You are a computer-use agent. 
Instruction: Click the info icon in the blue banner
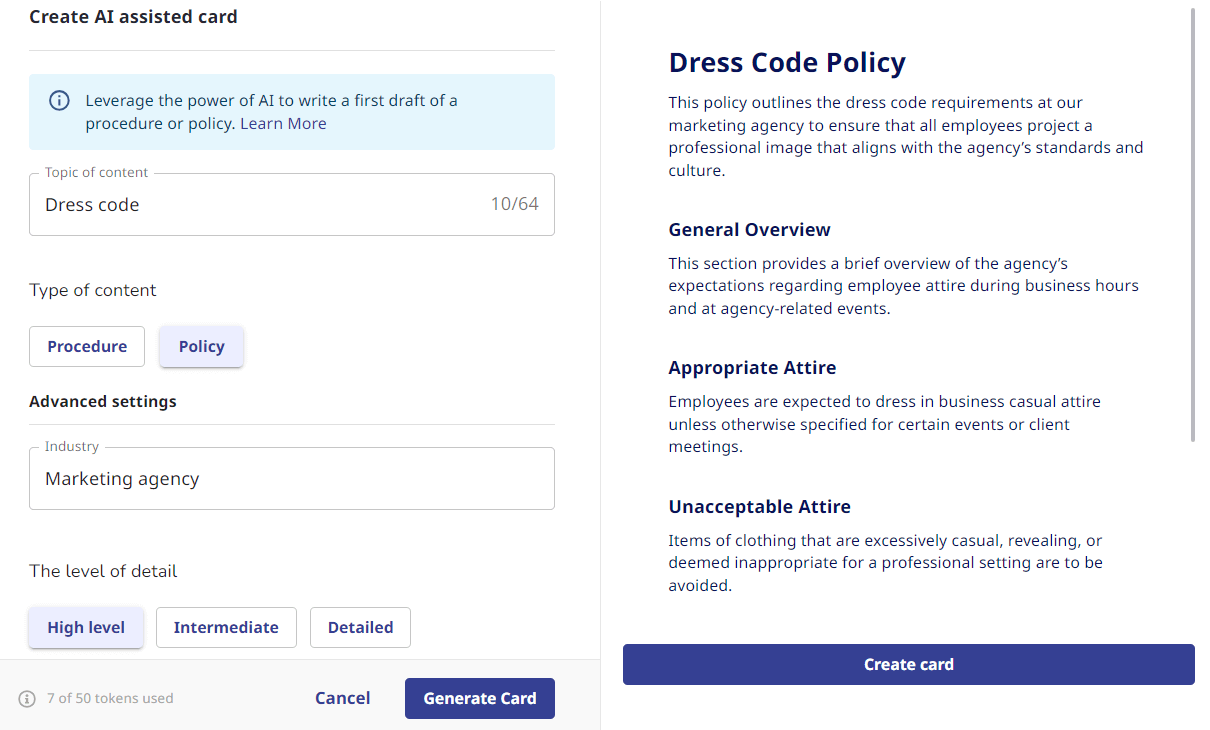59,100
